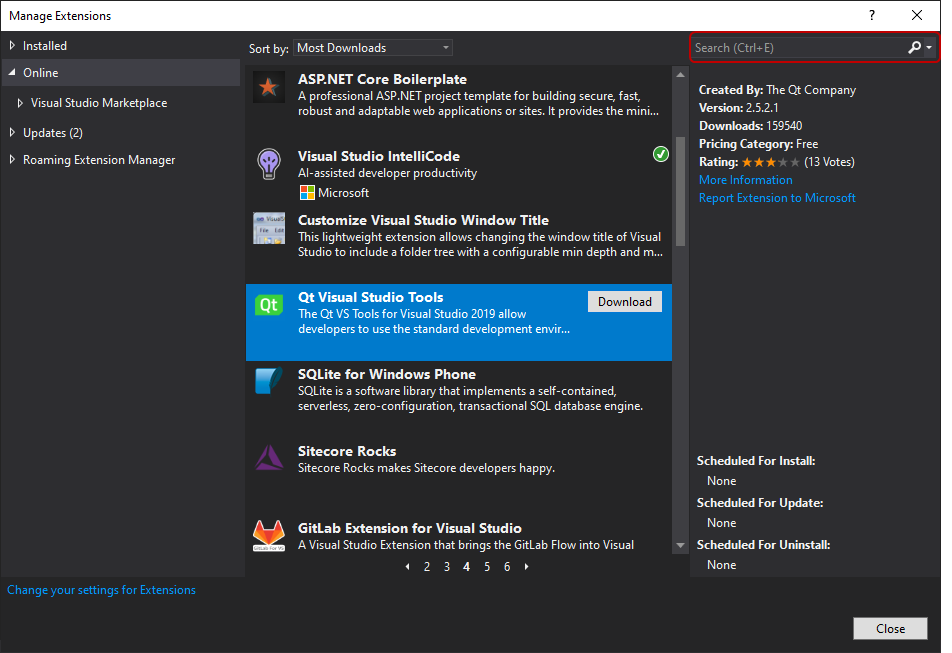Select Updates (2) in the sidebar

click(x=52, y=133)
